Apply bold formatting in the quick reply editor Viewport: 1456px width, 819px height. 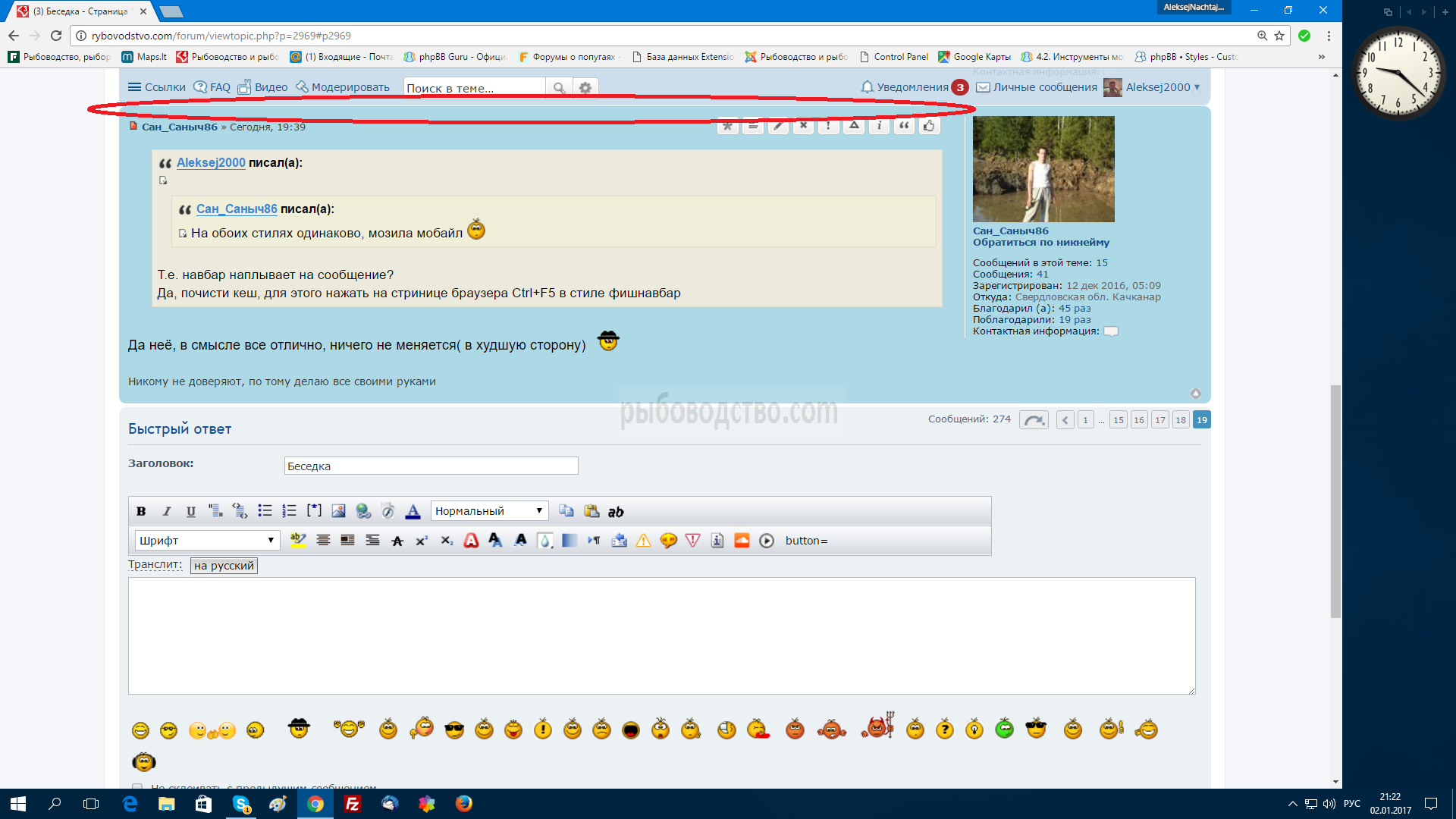(141, 511)
